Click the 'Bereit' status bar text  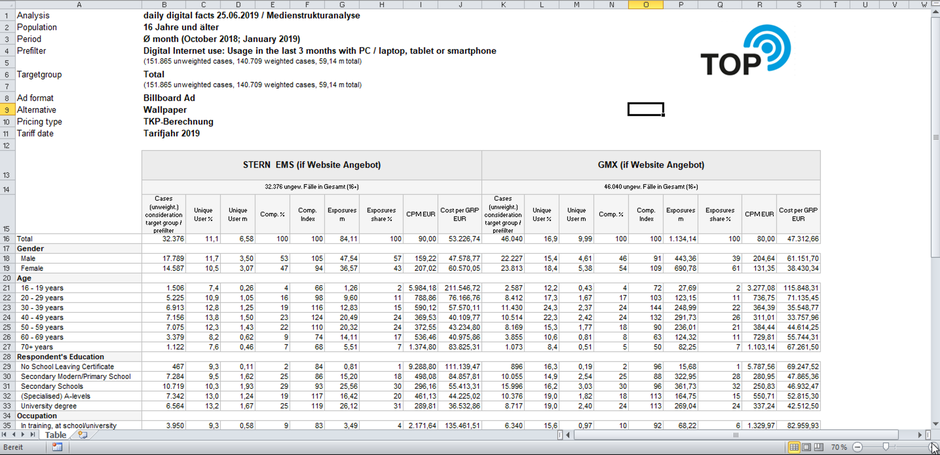pos(13,447)
